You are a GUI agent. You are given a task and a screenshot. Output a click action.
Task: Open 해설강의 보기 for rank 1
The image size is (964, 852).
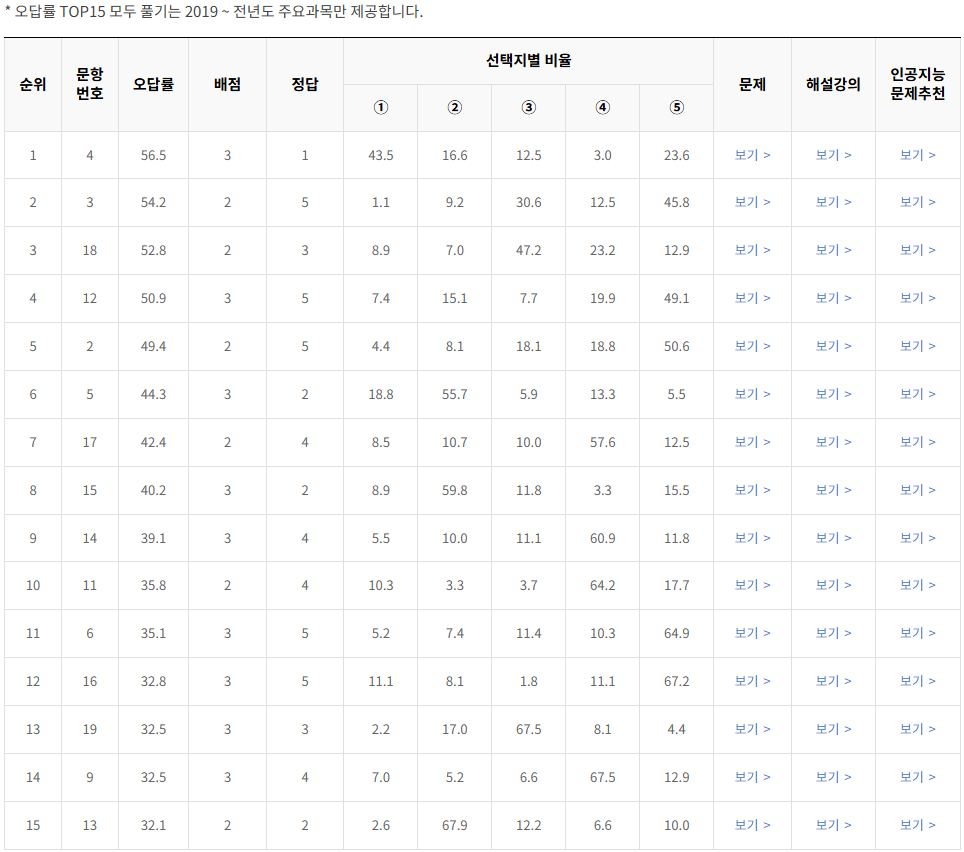click(x=833, y=155)
